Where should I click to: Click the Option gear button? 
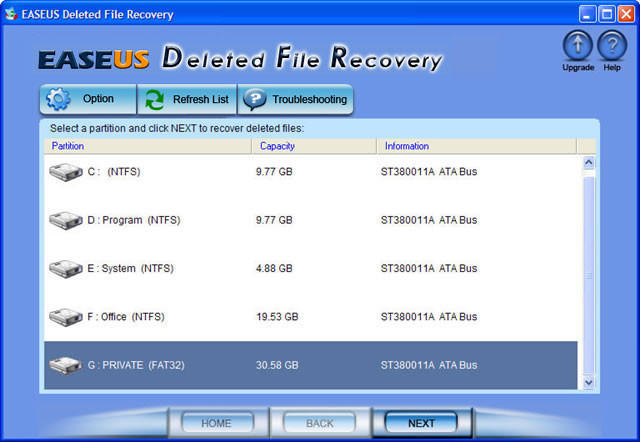[88, 99]
